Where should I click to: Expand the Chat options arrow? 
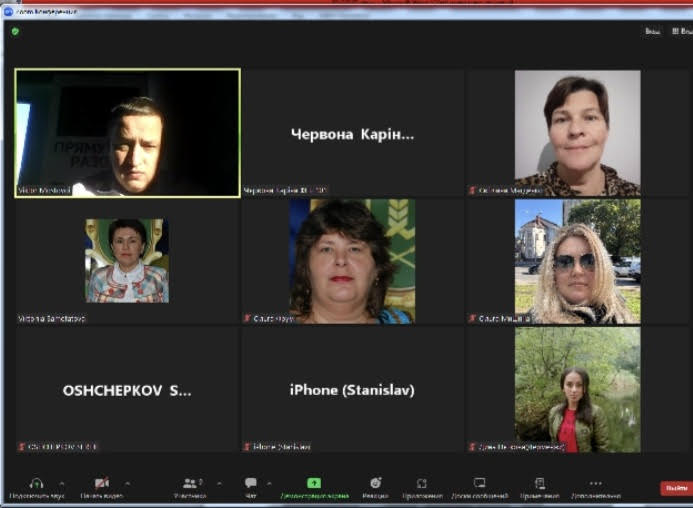click(269, 483)
